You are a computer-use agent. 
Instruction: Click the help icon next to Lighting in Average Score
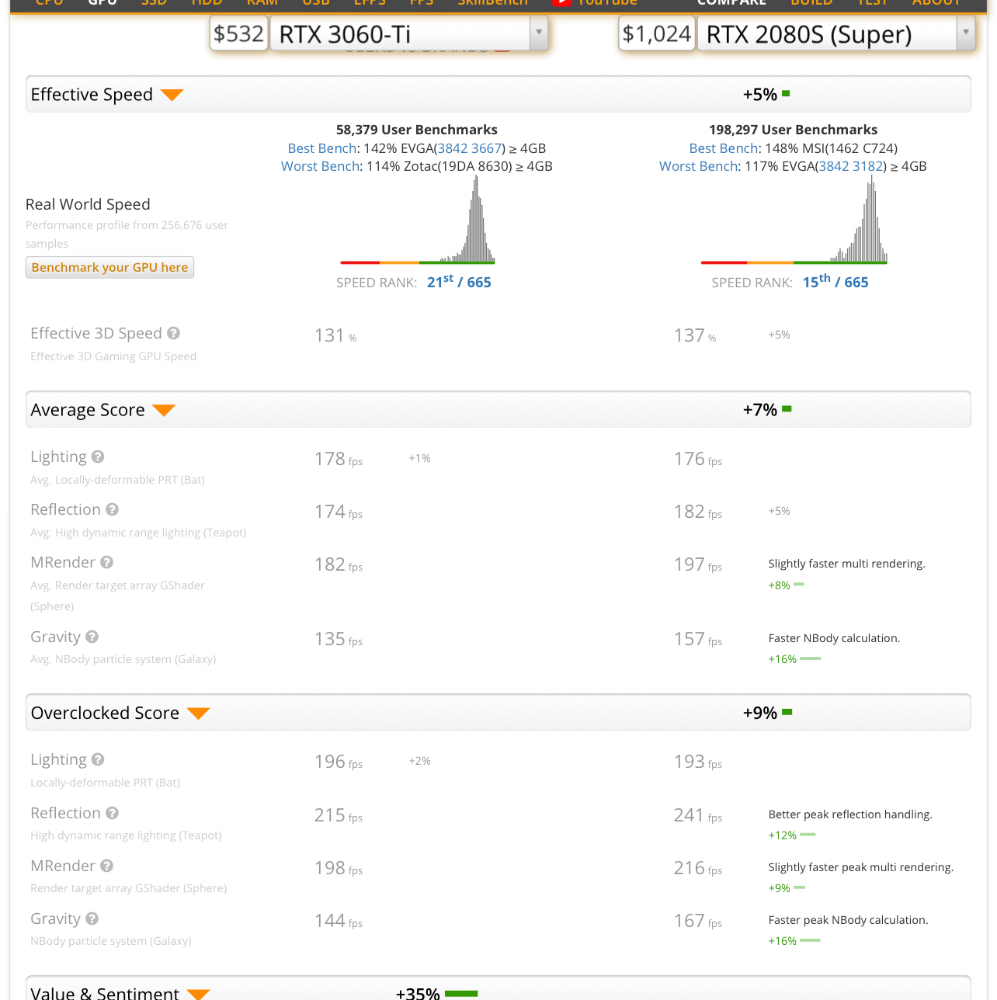[98, 457]
